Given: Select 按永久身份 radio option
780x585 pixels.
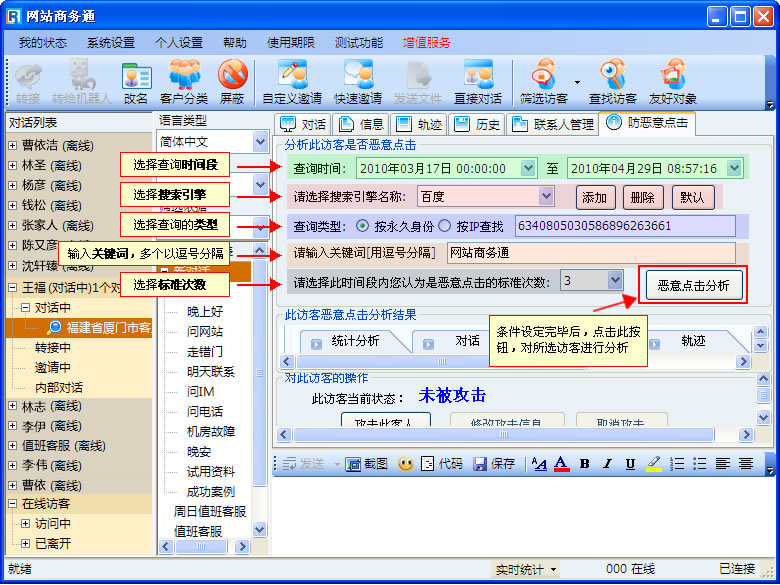Looking at the screenshot, I should [x=363, y=226].
